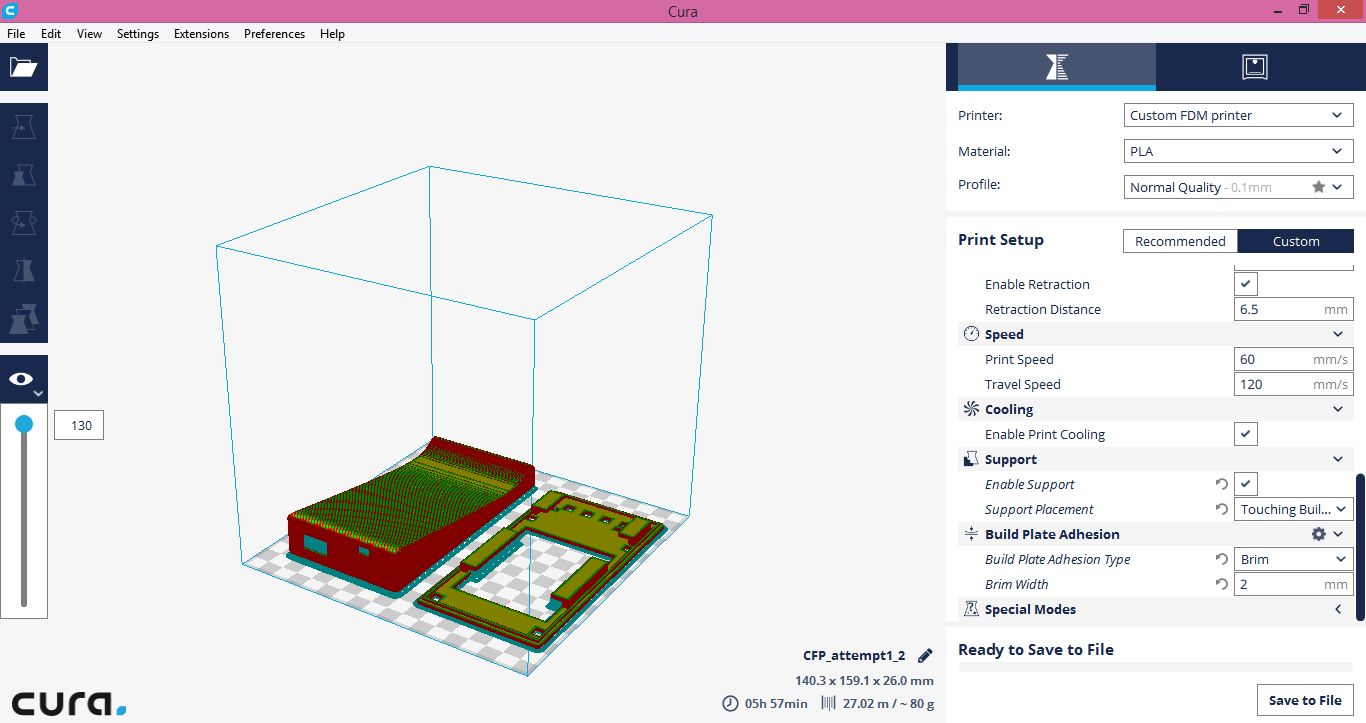Toggle the Enable Print Cooling checkbox
Viewport: 1366px width, 723px height.
[x=1245, y=434]
